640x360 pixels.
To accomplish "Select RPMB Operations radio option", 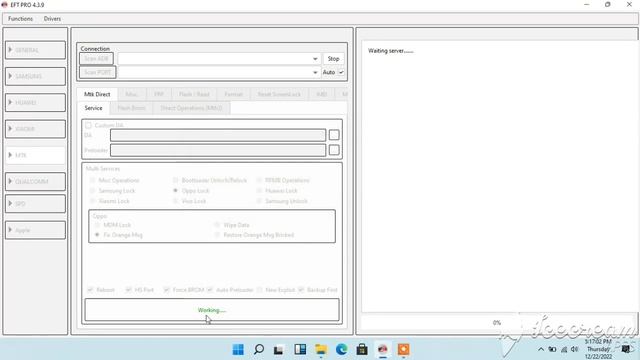I will point(259,180).
